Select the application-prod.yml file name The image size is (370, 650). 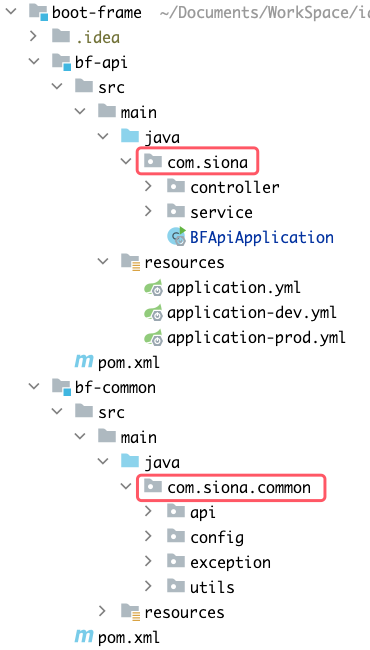click(256, 338)
